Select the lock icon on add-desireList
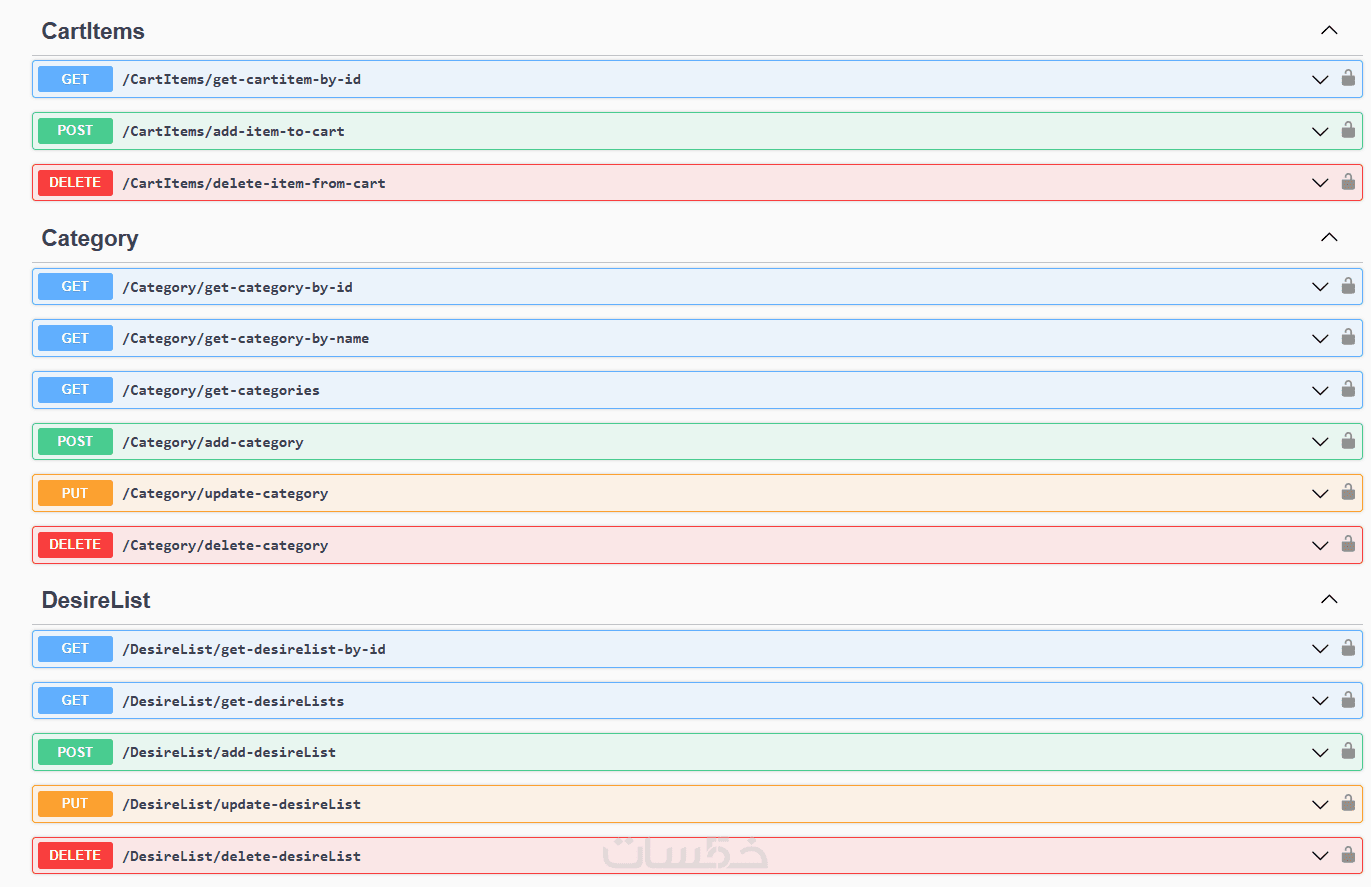 (1348, 752)
